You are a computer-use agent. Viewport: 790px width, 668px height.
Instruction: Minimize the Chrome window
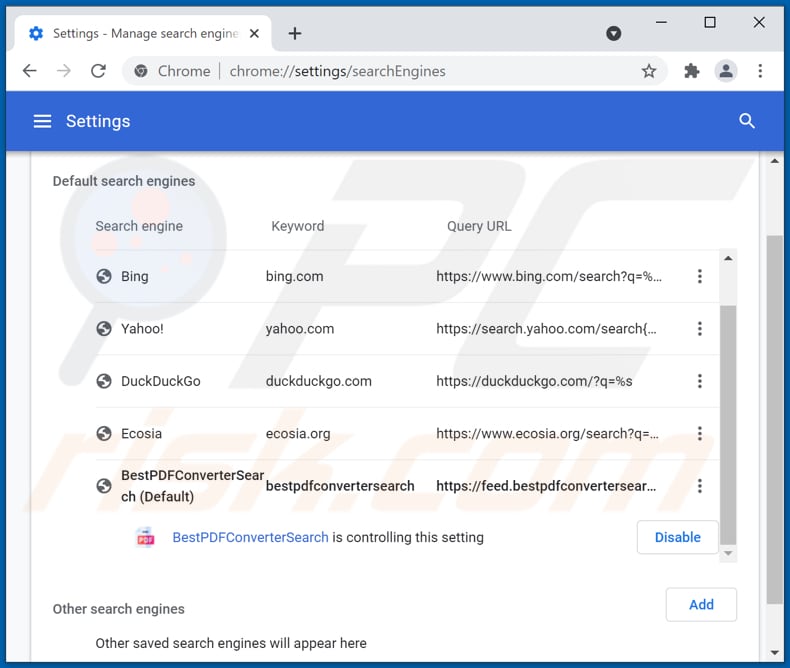[x=662, y=23]
